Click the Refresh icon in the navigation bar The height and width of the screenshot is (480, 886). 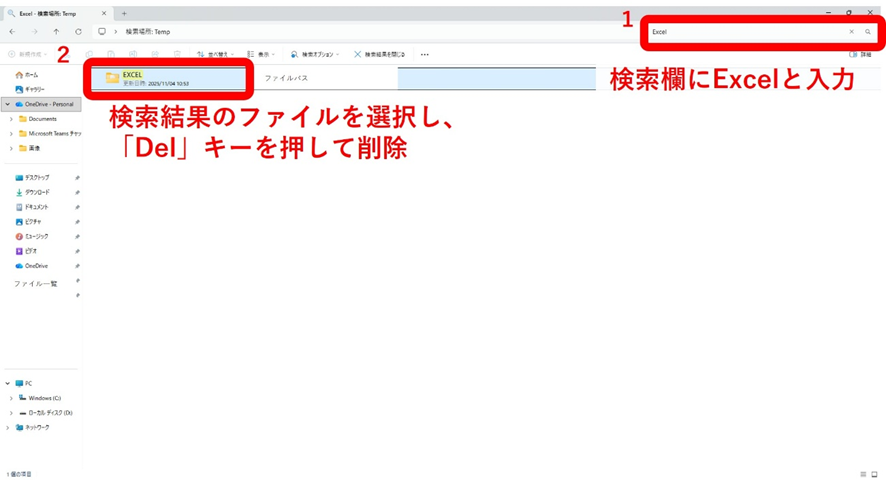[78, 32]
